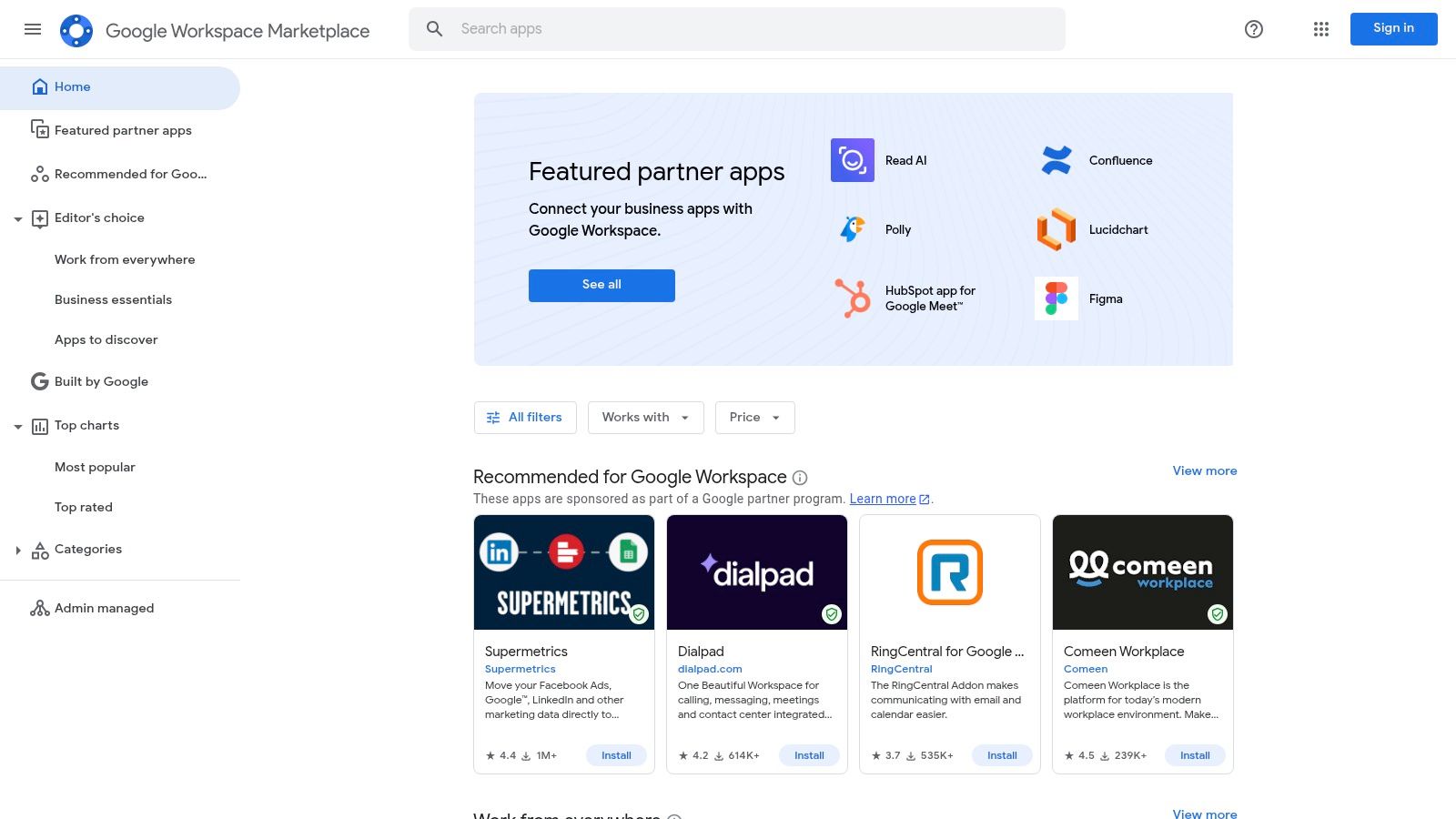Click the All filters button
Viewport: 1456px width, 819px height.
525,418
